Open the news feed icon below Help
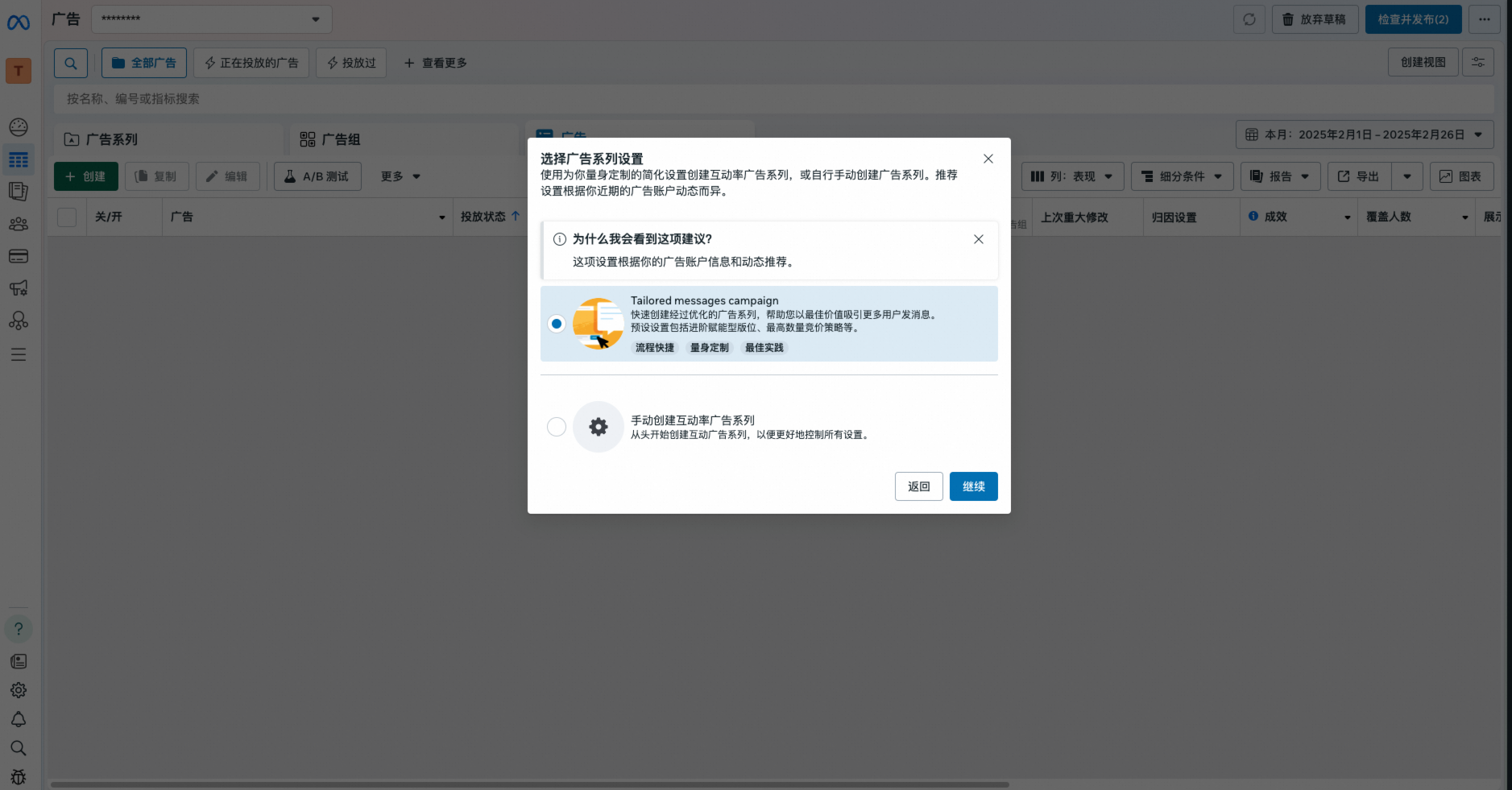This screenshot has height=790, width=1512. click(x=19, y=661)
